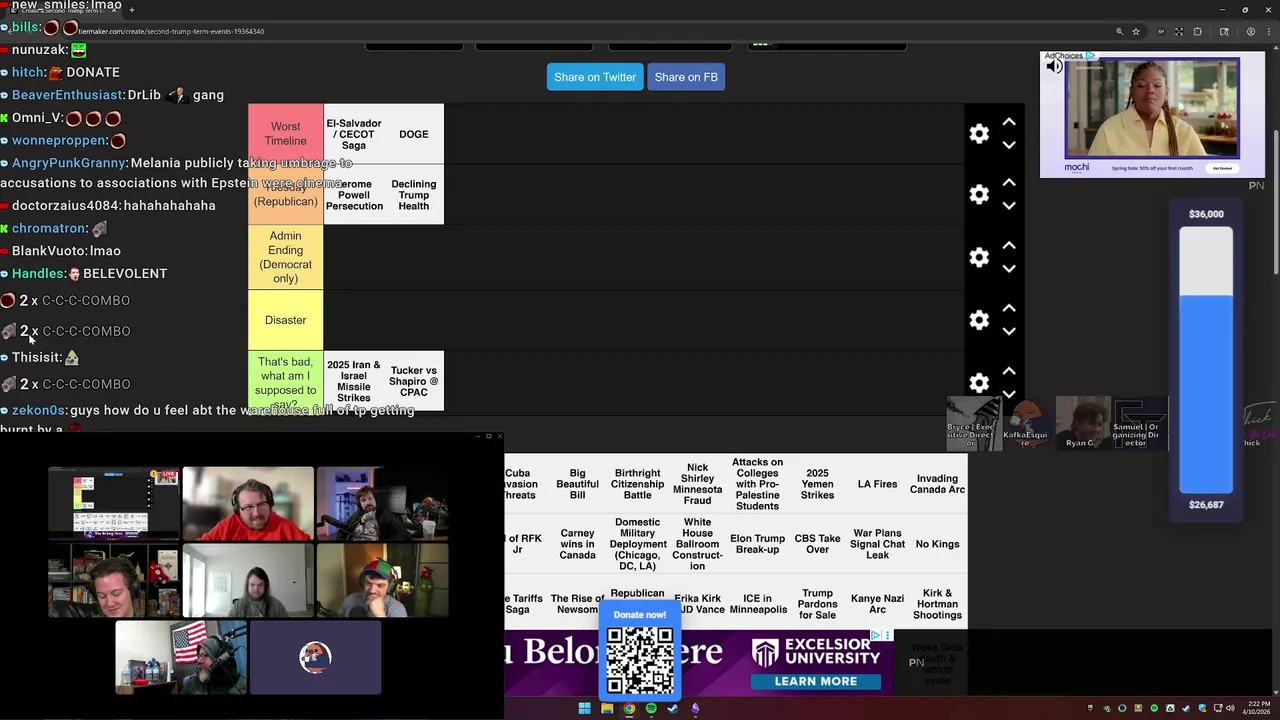Open settings gear for Admin Ending row

click(x=979, y=257)
